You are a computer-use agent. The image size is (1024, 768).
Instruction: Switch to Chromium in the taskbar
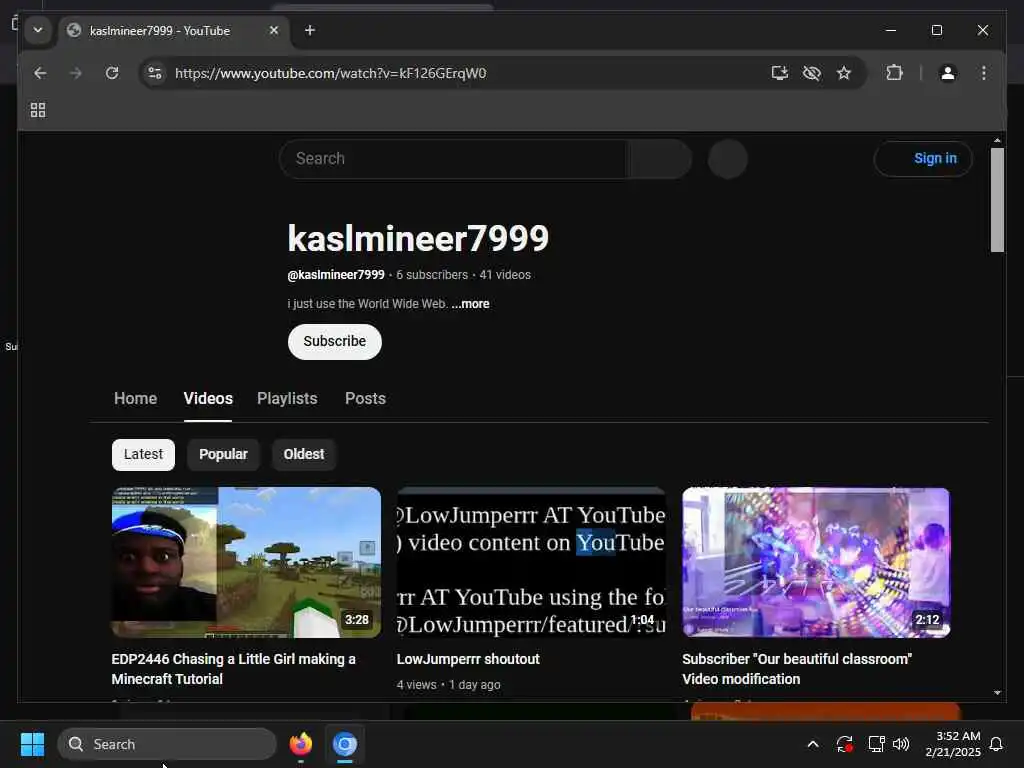344,744
